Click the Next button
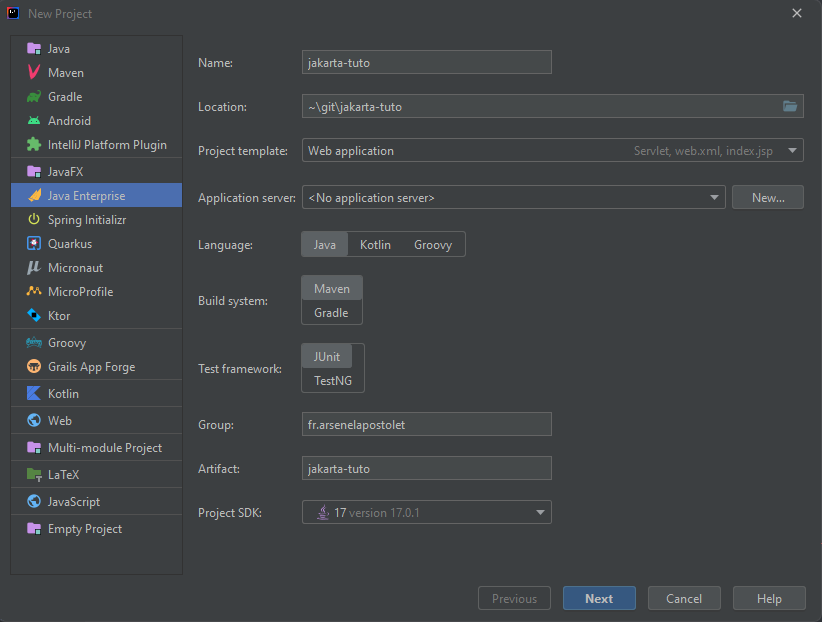 pyautogui.click(x=599, y=599)
